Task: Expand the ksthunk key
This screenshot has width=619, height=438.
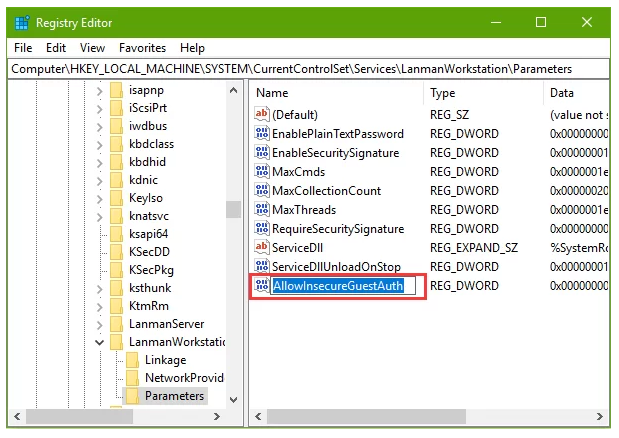Action: (99, 289)
